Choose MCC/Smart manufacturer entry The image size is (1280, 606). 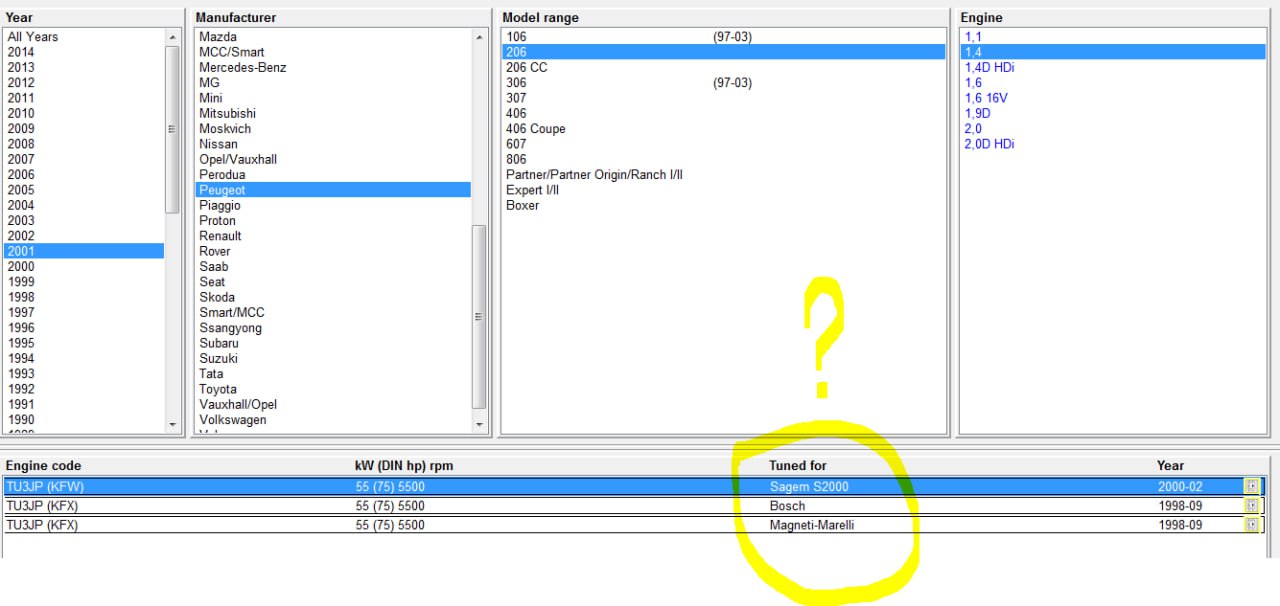click(x=232, y=52)
